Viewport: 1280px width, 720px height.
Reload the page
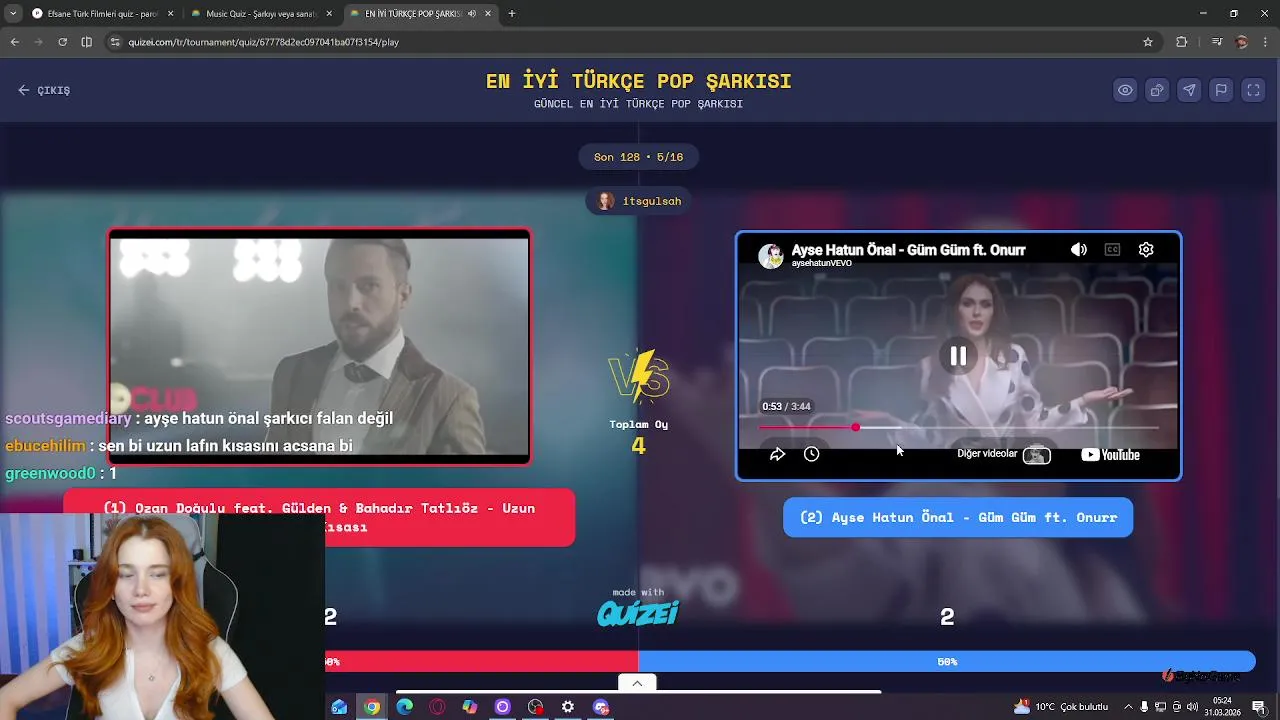62,42
